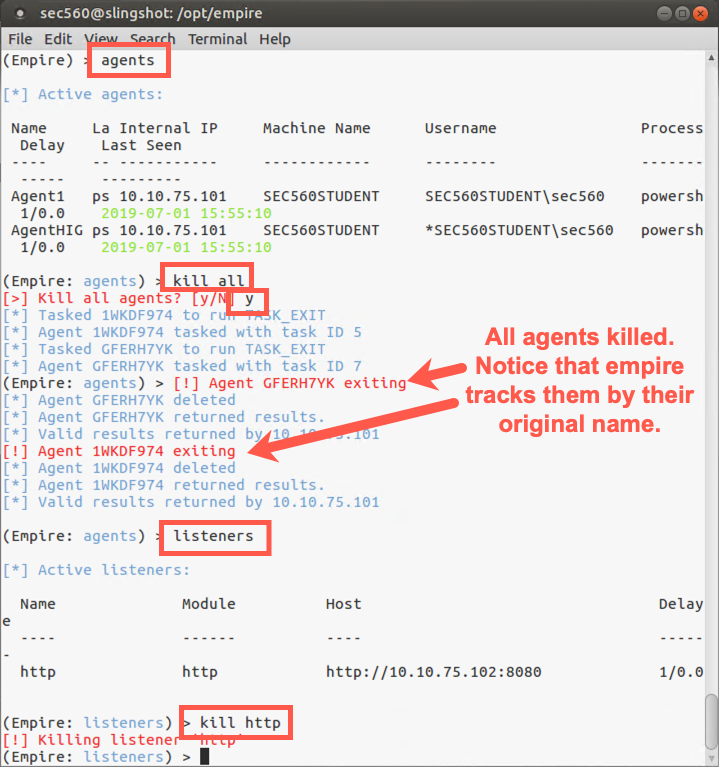Screen dimensions: 719x767
Task: Click the listener host URL http://10.10.75.102:8080
Action: click(433, 672)
